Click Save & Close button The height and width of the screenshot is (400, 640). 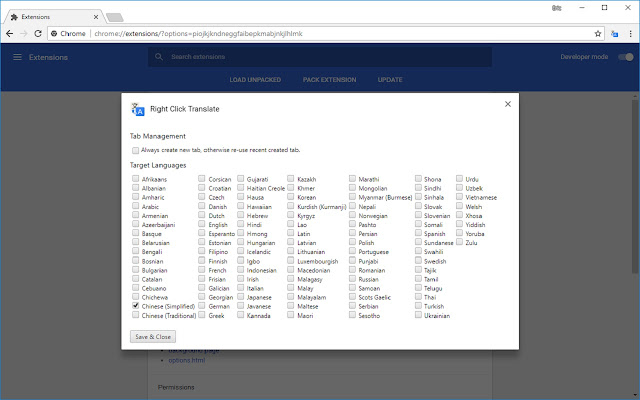pyautogui.click(x=153, y=337)
